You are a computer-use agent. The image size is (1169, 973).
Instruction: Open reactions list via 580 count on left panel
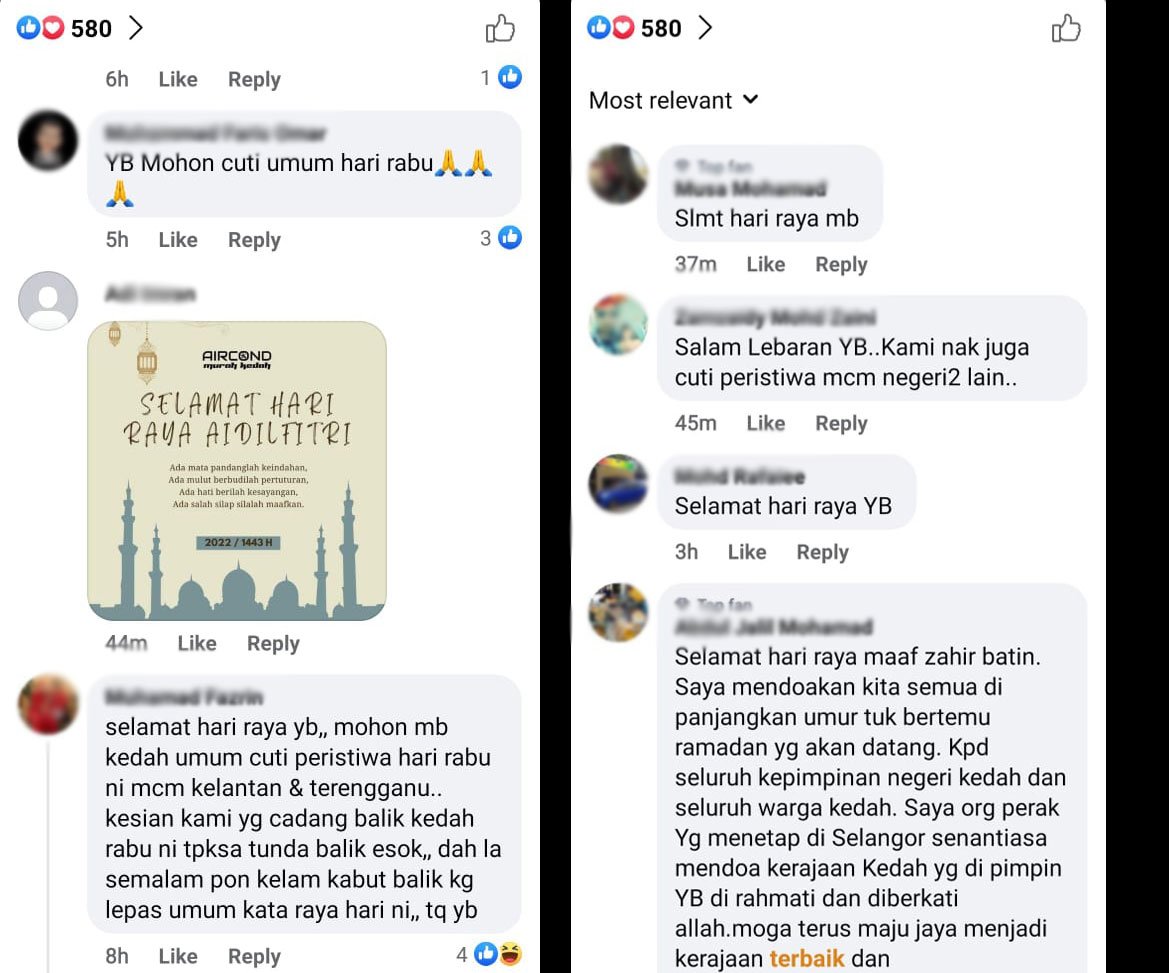coord(91,28)
